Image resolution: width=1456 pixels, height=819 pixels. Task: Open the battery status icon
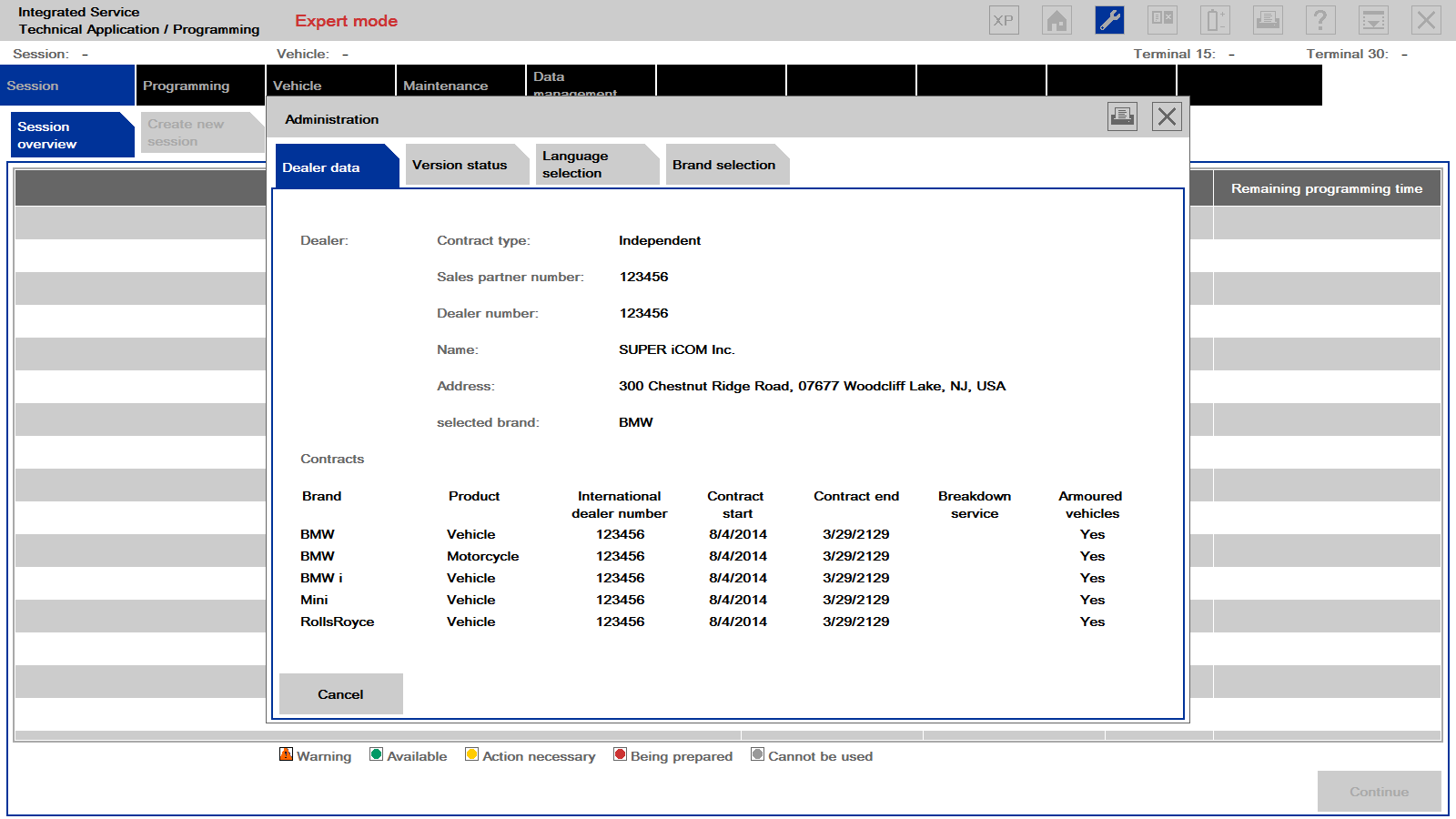(x=1215, y=20)
